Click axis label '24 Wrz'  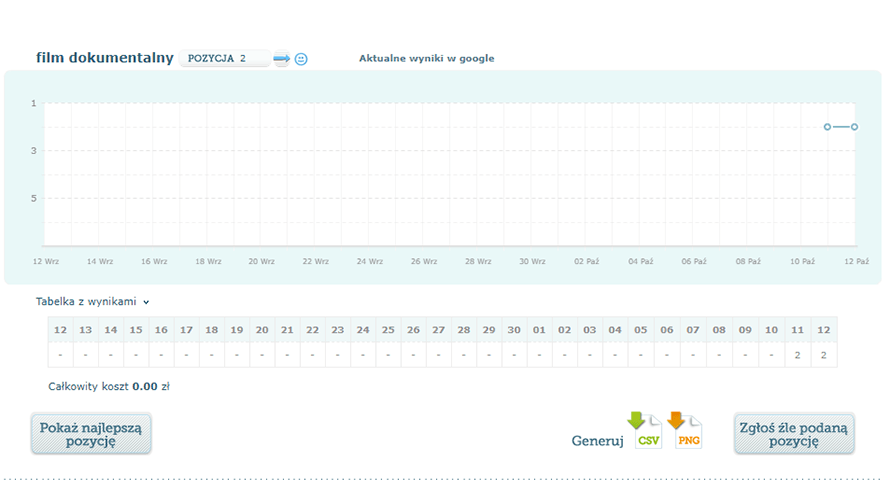(x=370, y=262)
